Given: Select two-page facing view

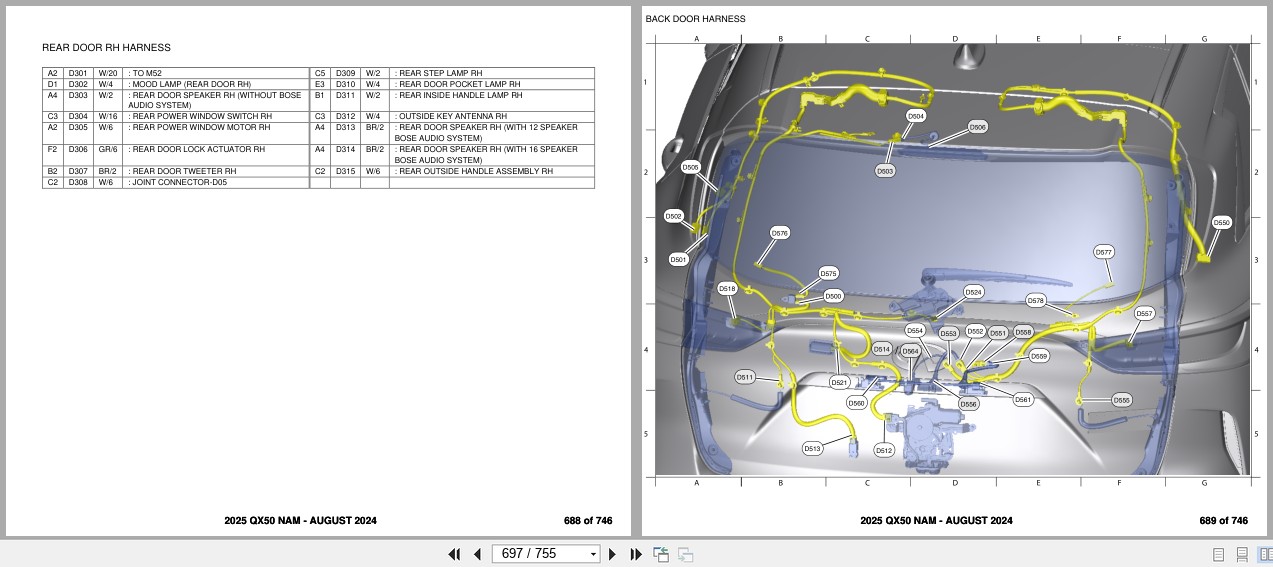Looking at the screenshot, I should [x=1265, y=554].
